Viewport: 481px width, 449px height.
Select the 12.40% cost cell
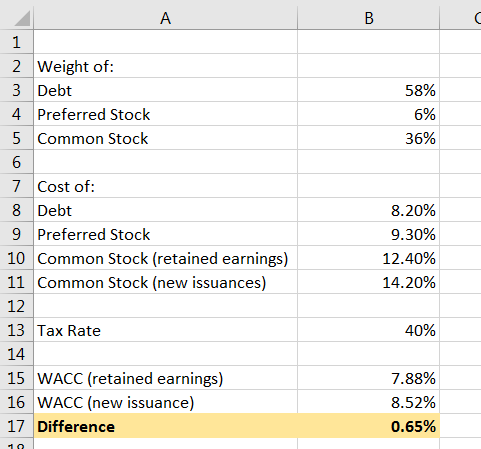(369, 258)
